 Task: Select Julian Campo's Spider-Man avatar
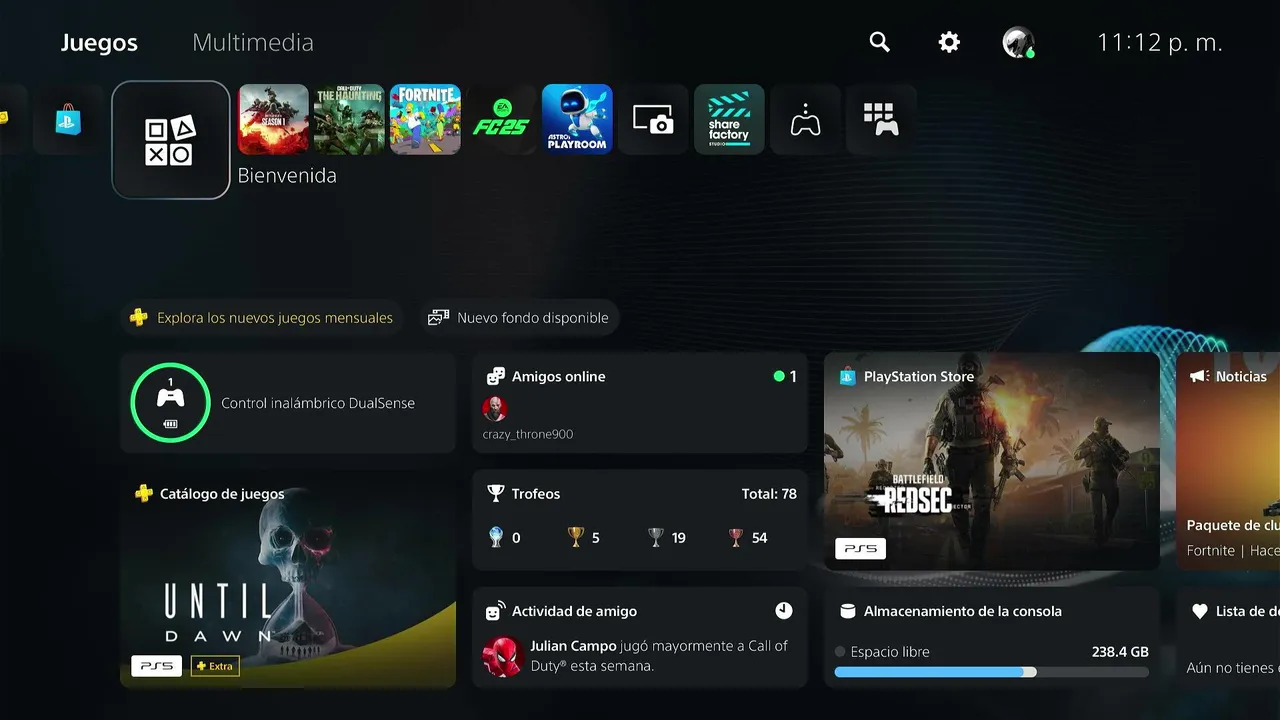pyautogui.click(x=503, y=657)
